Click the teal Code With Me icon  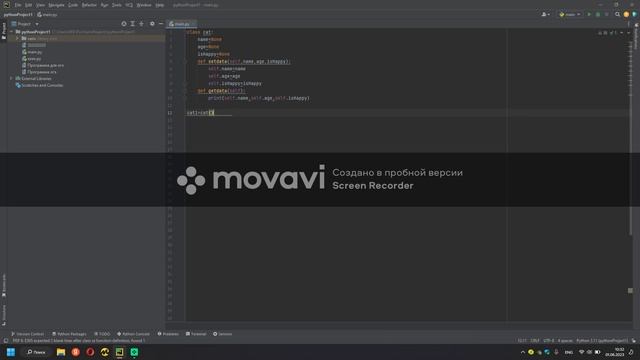634,14
